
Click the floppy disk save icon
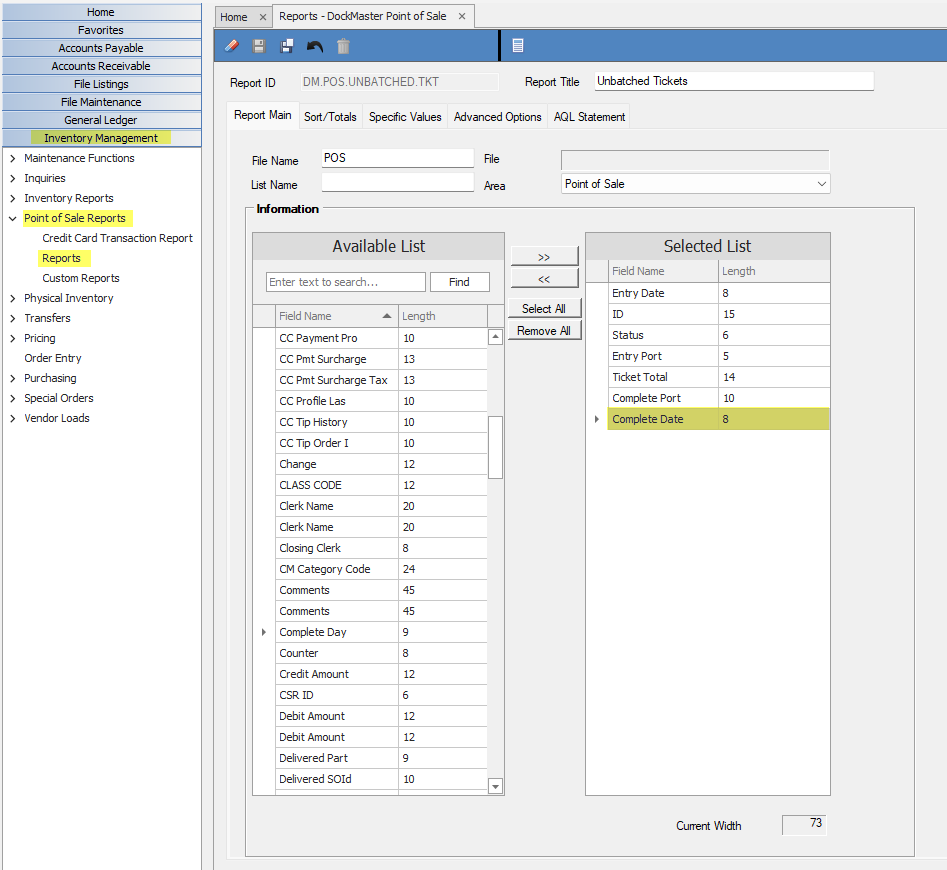tap(259, 46)
